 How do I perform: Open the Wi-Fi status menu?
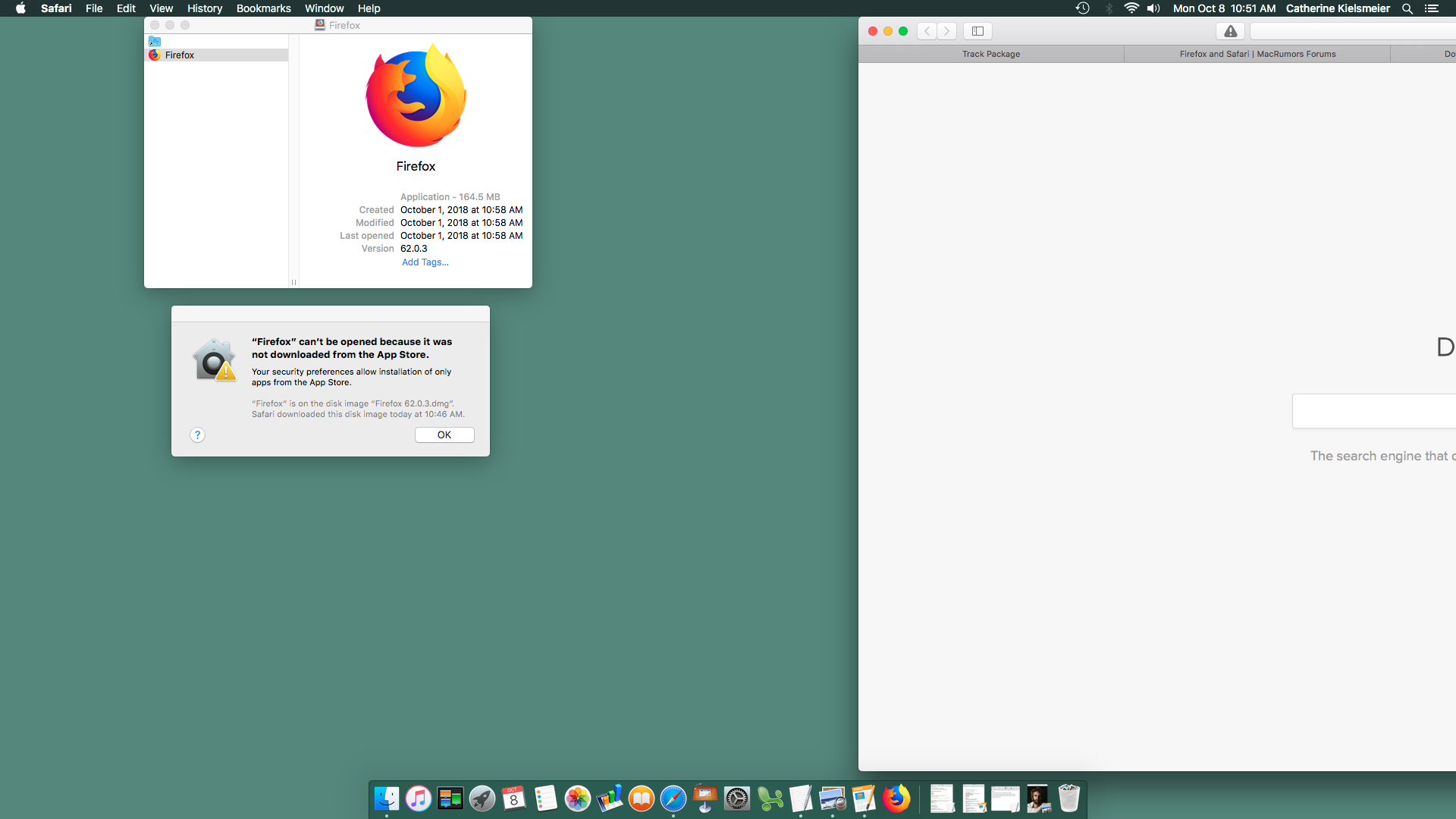pos(1131,8)
